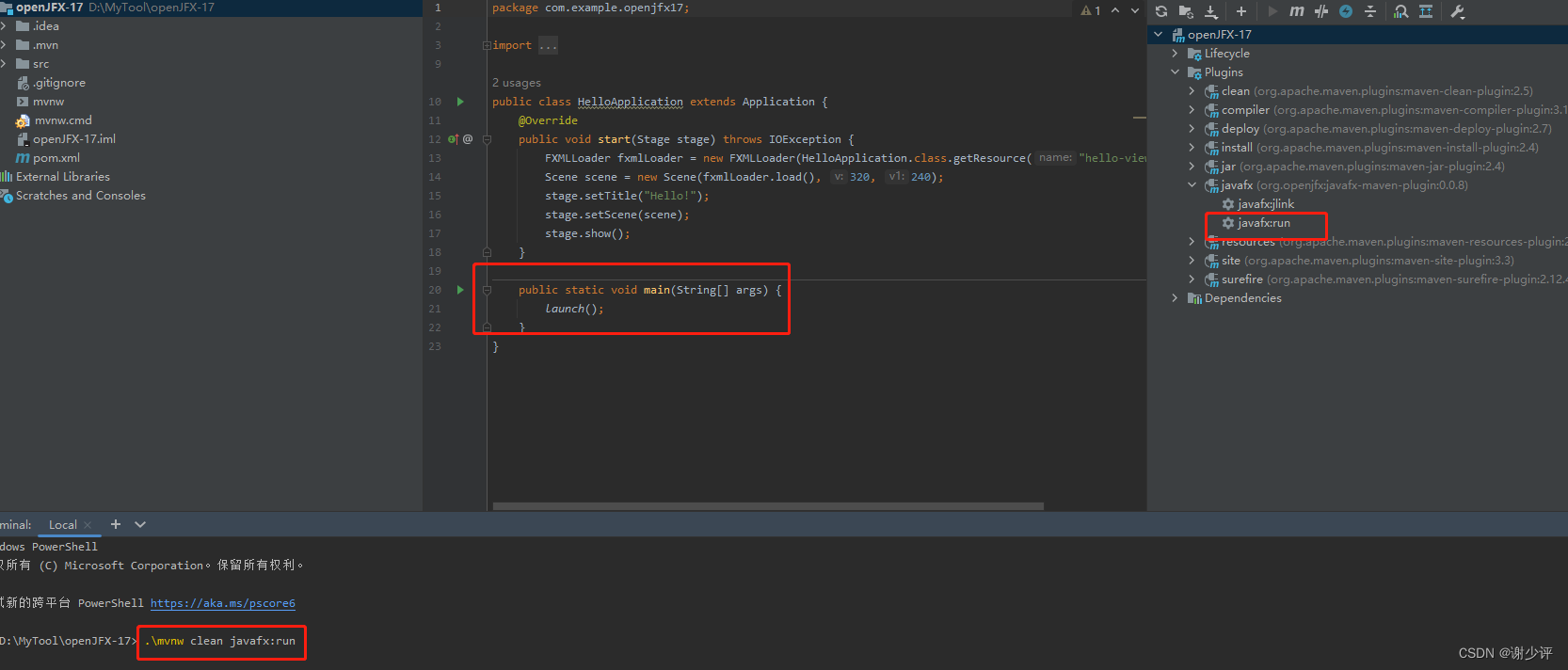Select javafx:run goal in Maven tree
This screenshot has width=1568, height=670.
tap(1263, 223)
